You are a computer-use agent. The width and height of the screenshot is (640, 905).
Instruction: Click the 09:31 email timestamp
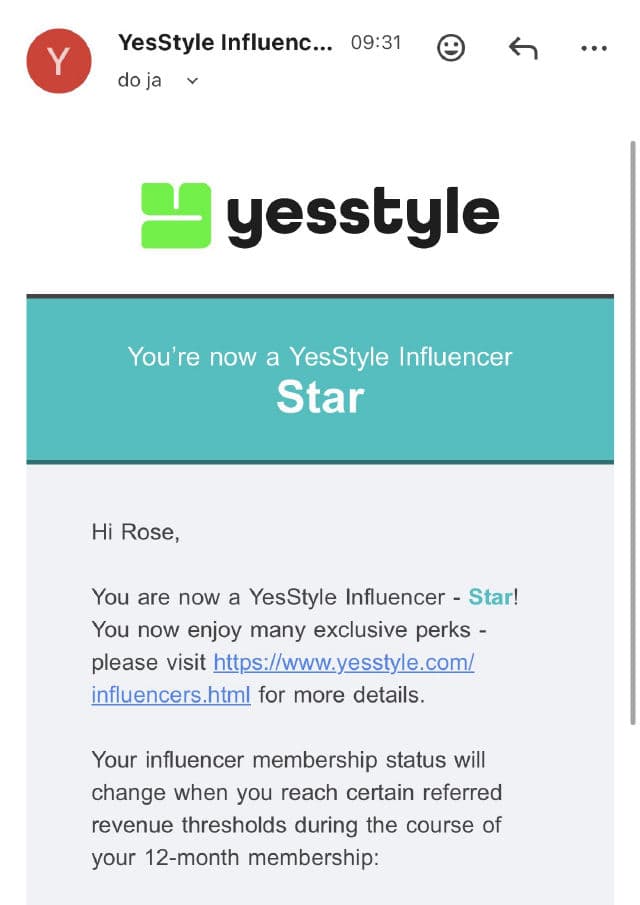click(x=376, y=43)
